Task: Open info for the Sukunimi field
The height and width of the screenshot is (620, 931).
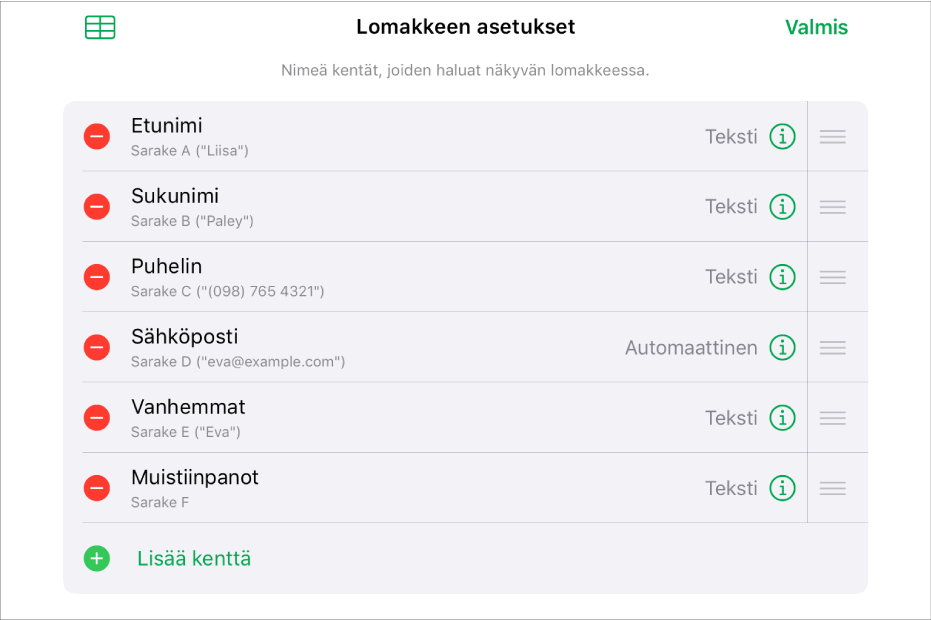Action: click(x=783, y=206)
